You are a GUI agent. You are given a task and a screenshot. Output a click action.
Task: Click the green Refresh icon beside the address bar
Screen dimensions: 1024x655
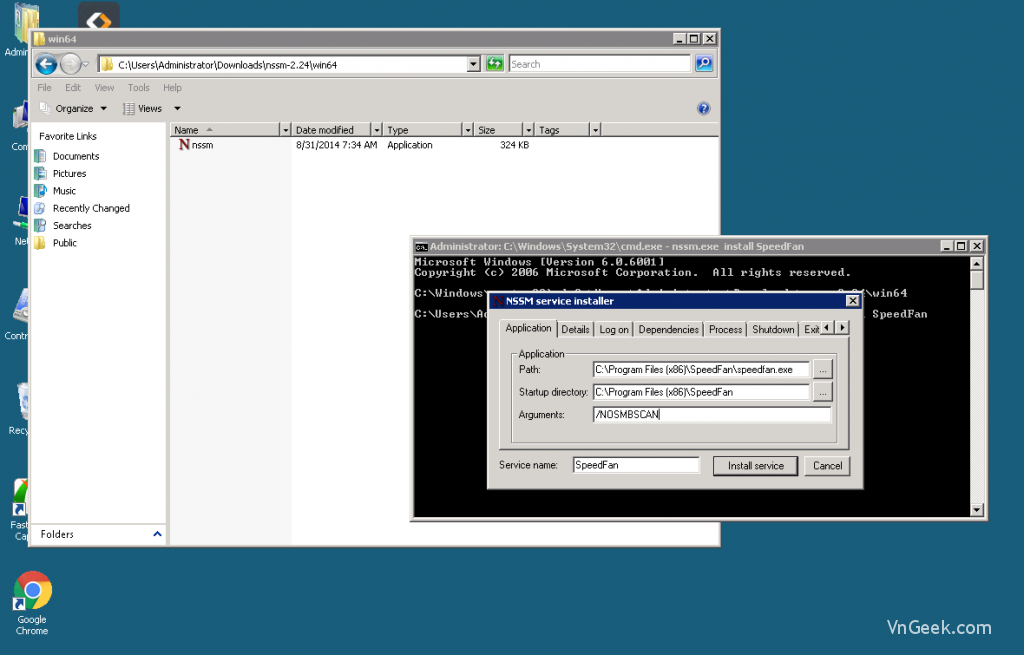[x=494, y=63]
